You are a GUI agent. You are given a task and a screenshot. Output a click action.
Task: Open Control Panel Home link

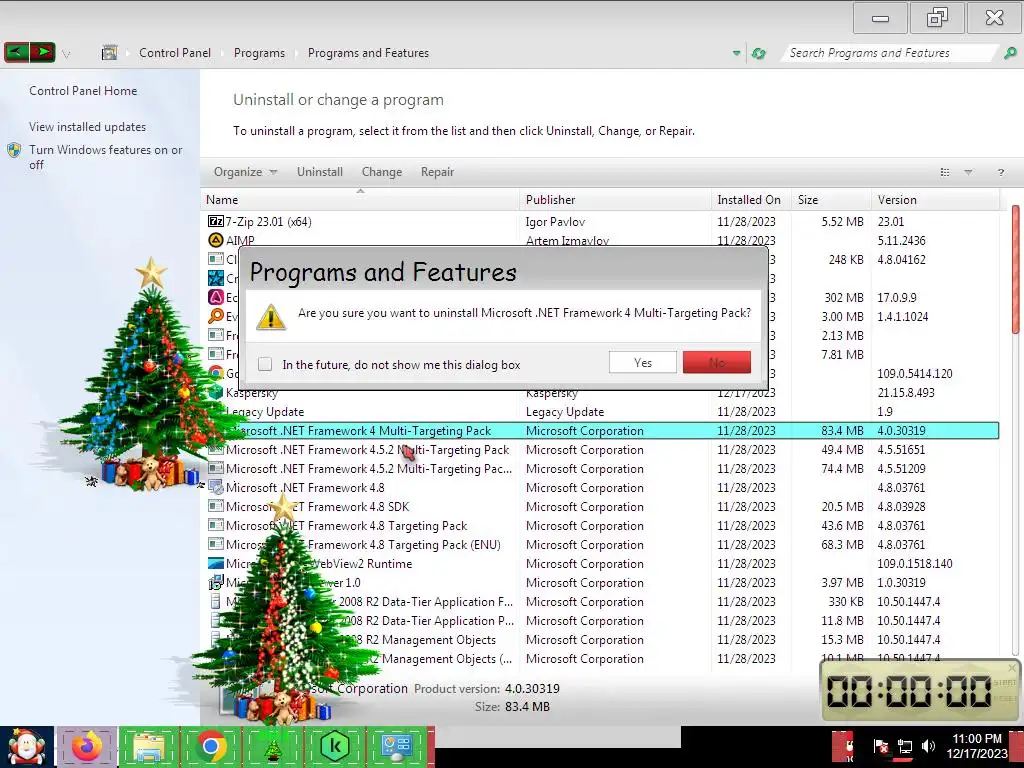click(x=83, y=91)
